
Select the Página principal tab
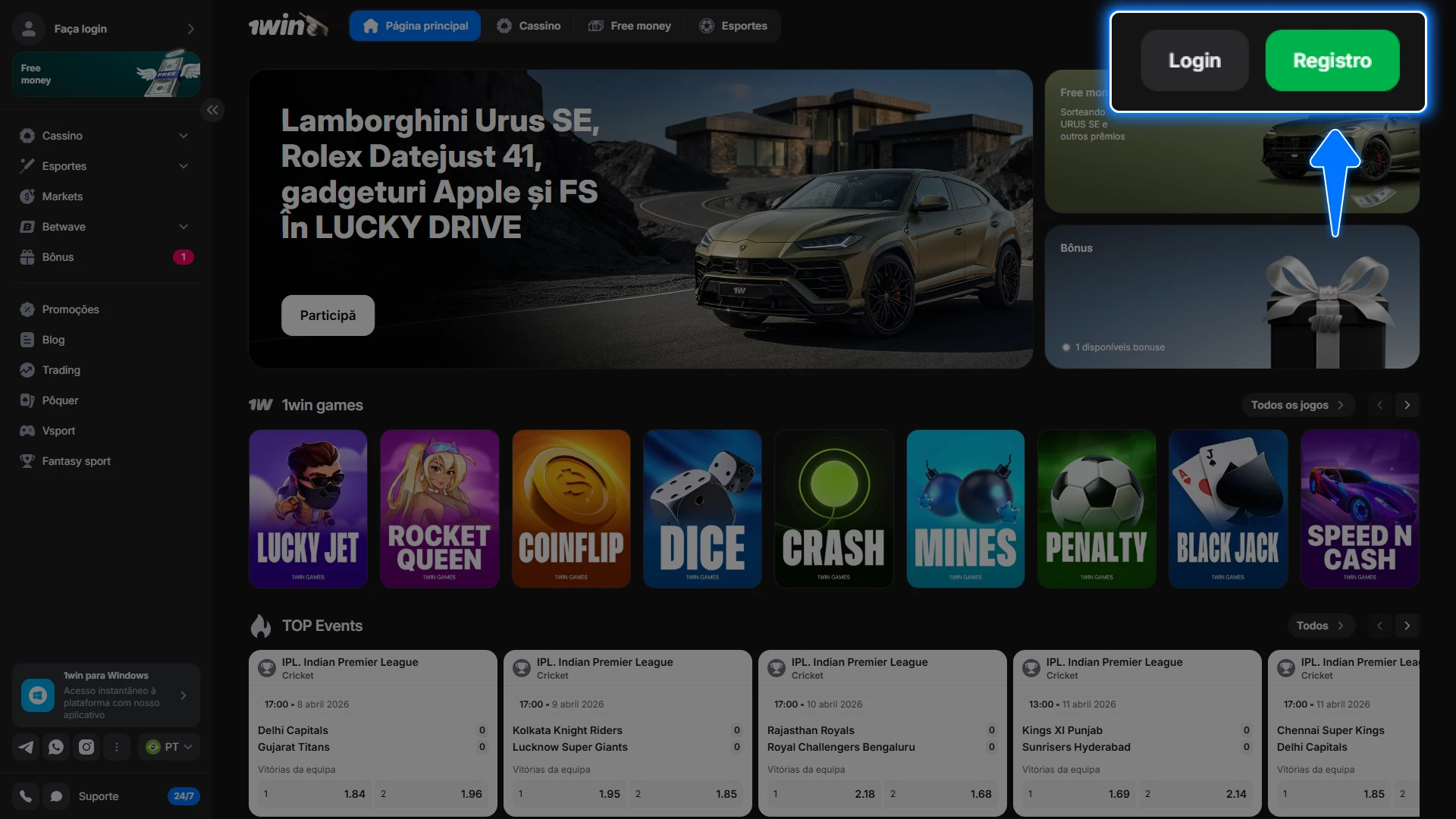click(x=415, y=26)
